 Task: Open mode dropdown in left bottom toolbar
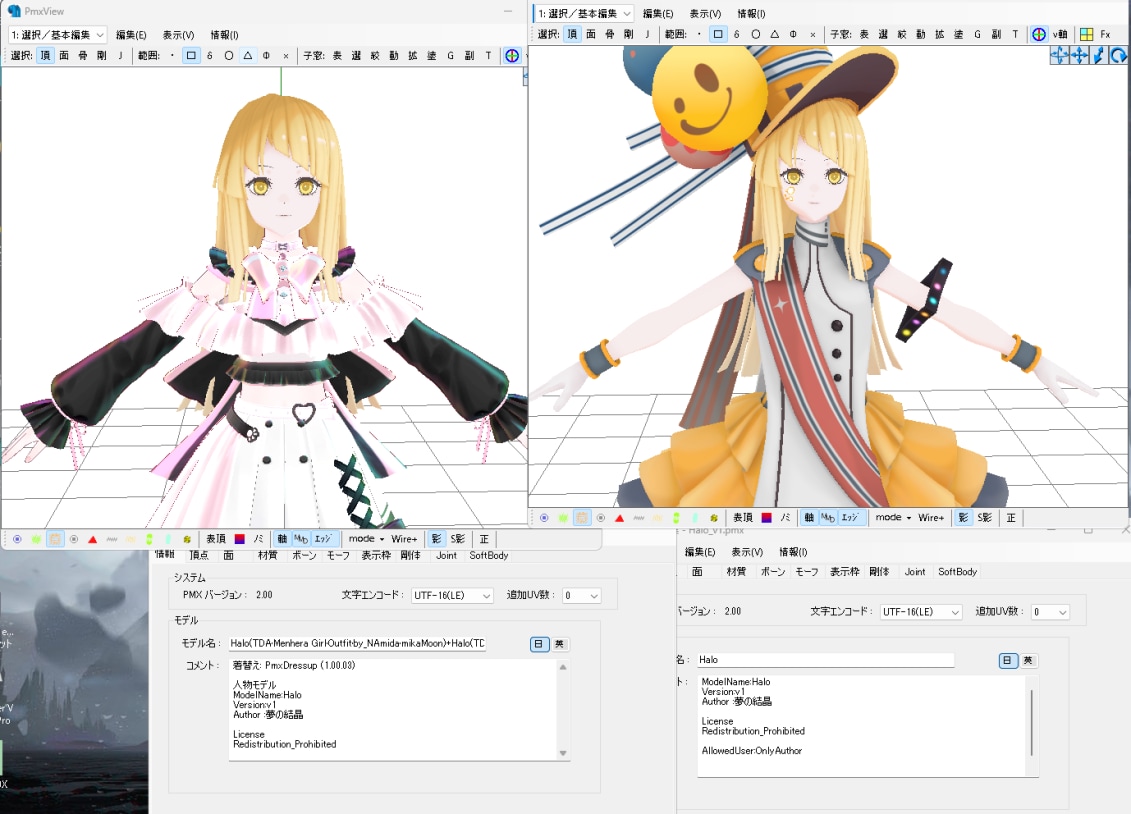pos(366,539)
